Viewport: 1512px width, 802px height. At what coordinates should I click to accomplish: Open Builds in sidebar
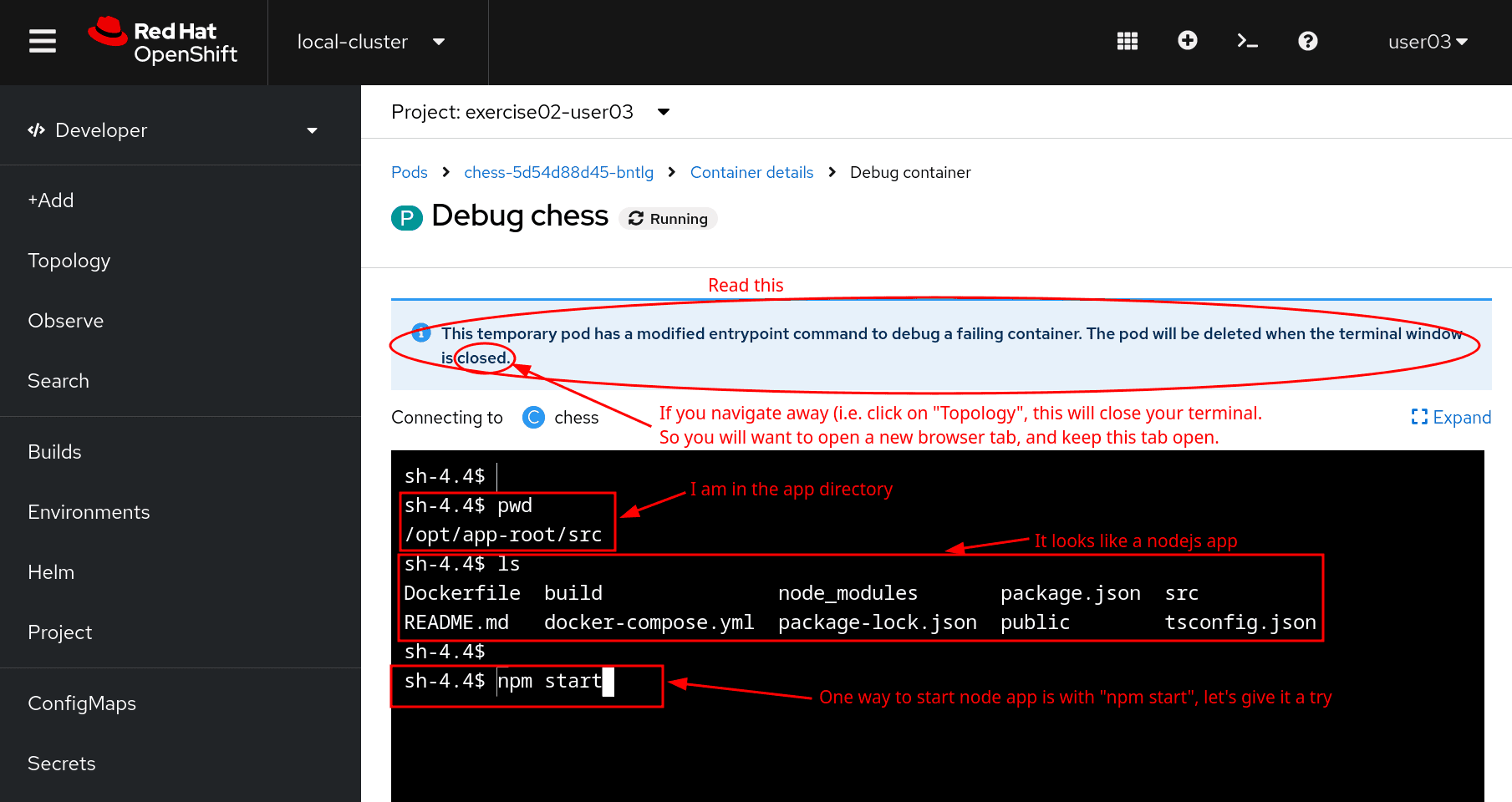[x=55, y=452]
